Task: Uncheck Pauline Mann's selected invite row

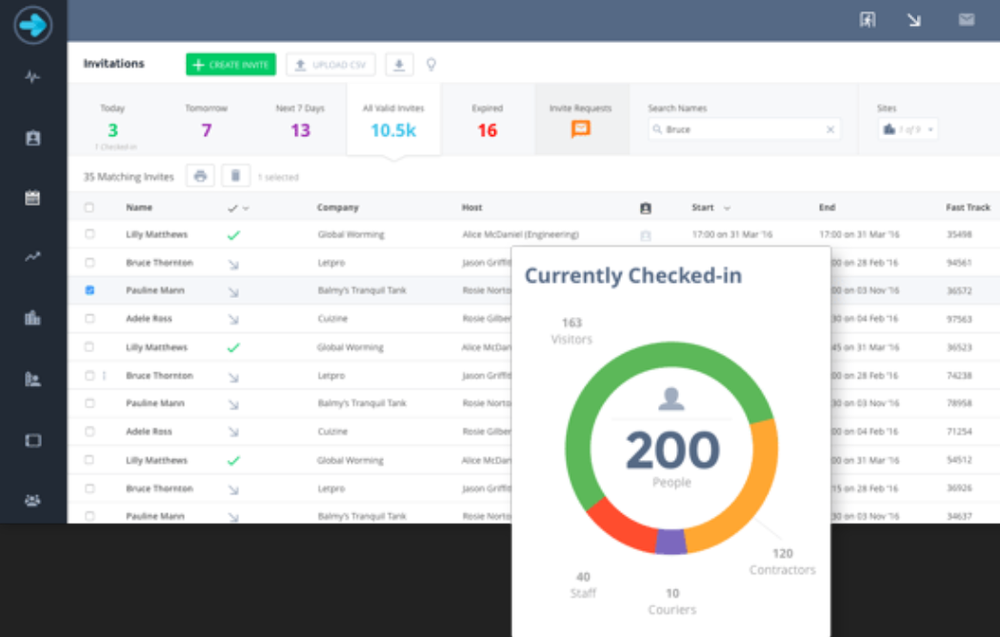Action: pyautogui.click(x=89, y=289)
